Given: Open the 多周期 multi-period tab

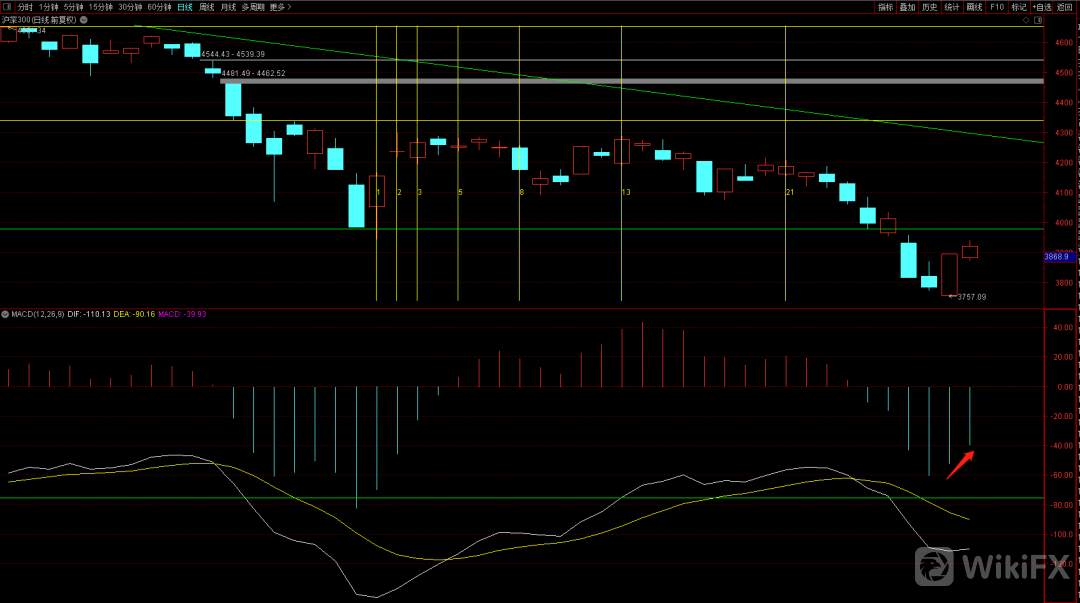Looking at the screenshot, I should tap(252, 7).
